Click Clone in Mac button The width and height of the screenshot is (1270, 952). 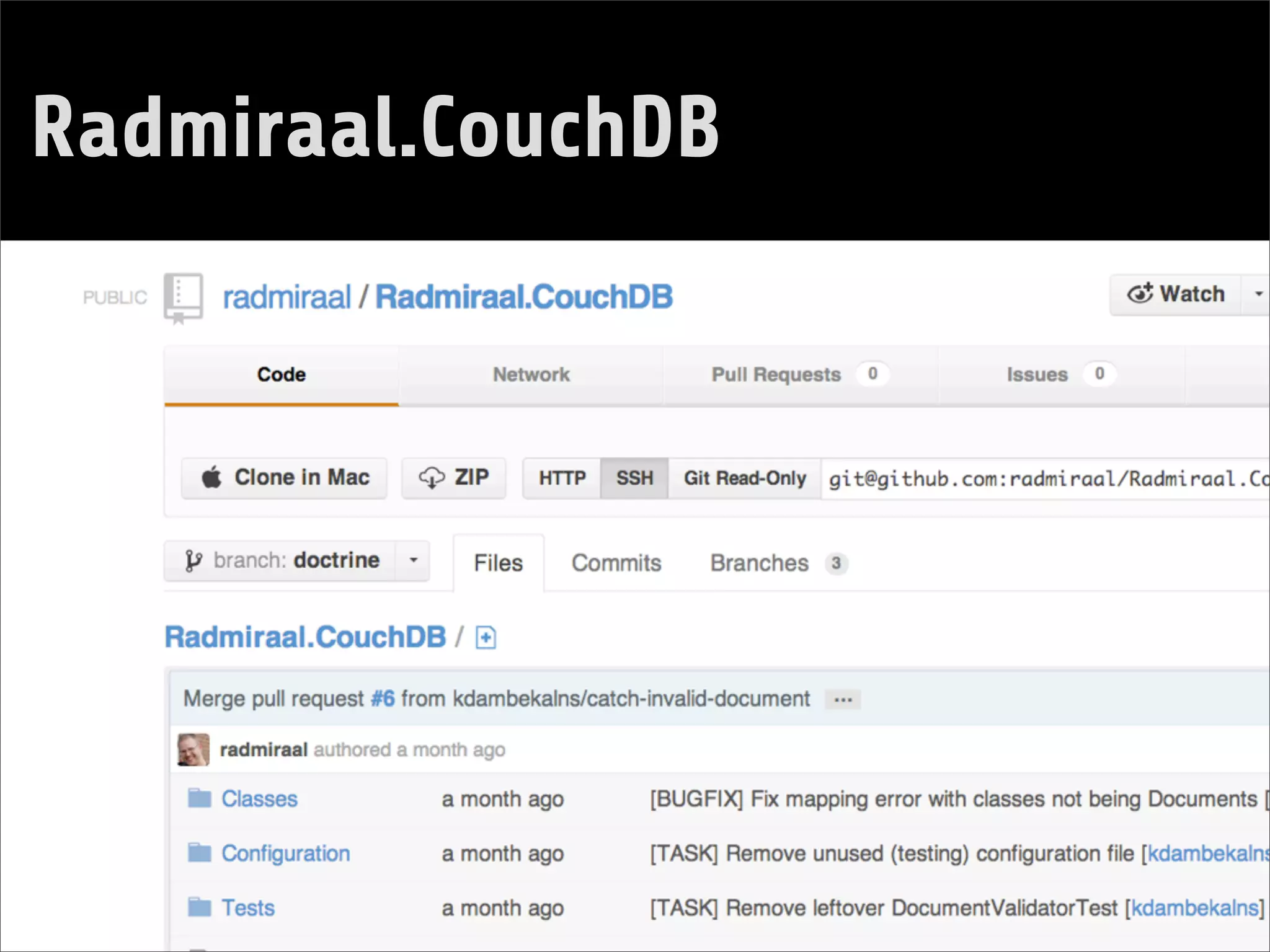click(x=284, y=478)
